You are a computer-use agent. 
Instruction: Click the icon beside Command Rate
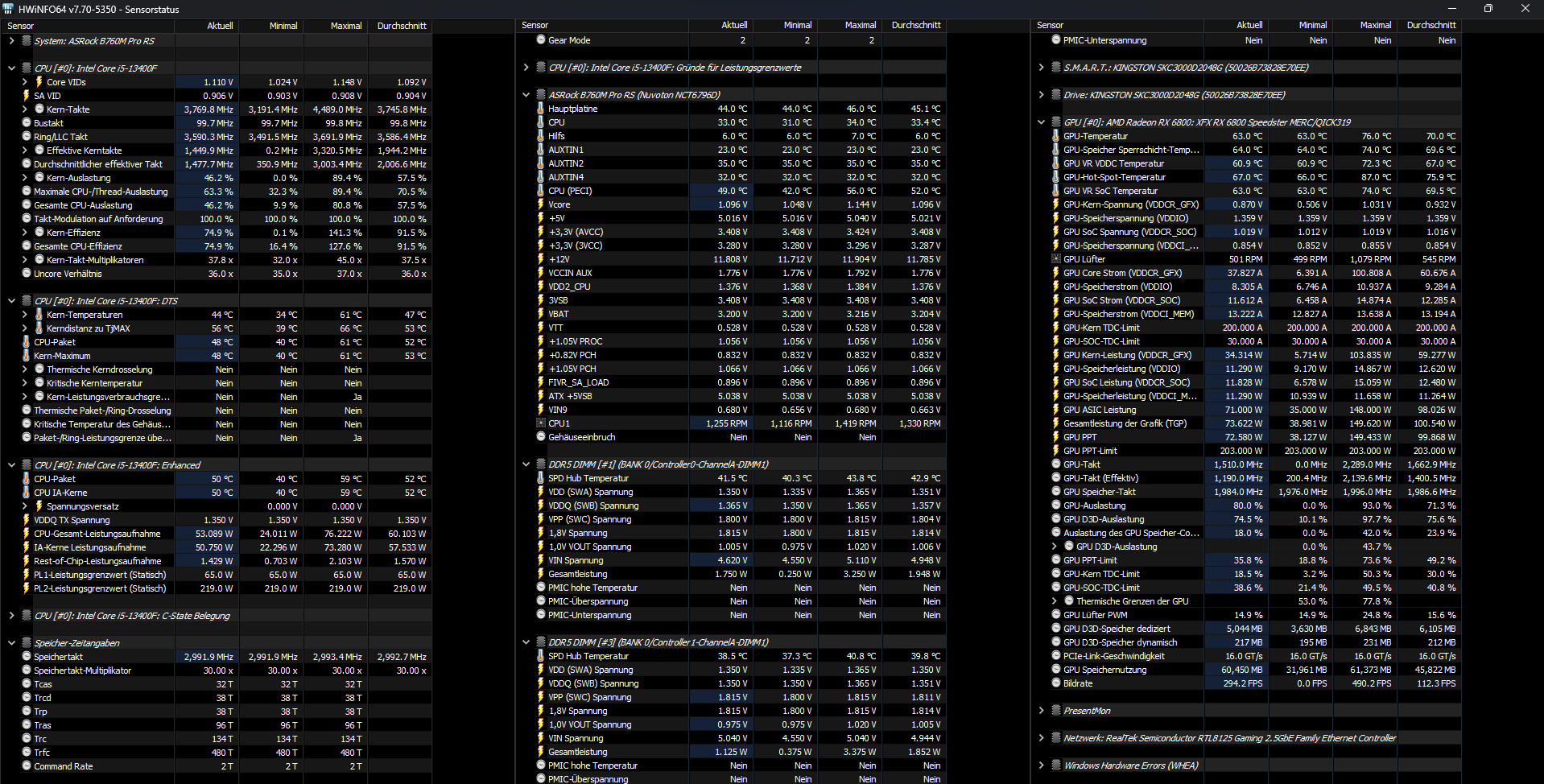pos(27,766)
